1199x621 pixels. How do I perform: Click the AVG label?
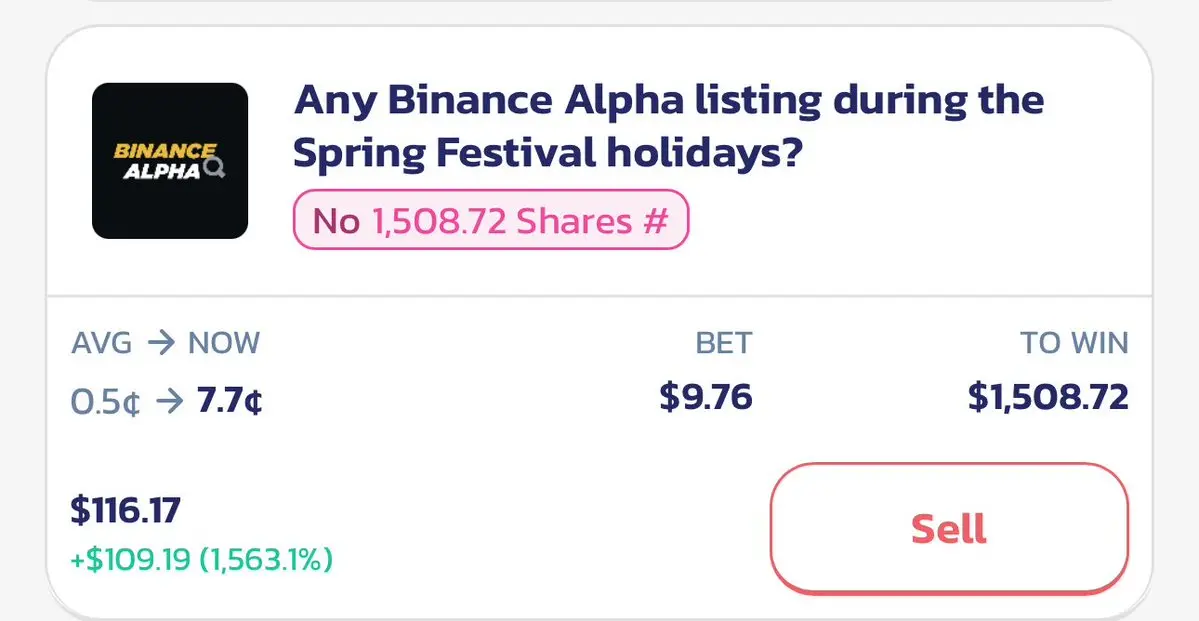[x=101, y=343]
